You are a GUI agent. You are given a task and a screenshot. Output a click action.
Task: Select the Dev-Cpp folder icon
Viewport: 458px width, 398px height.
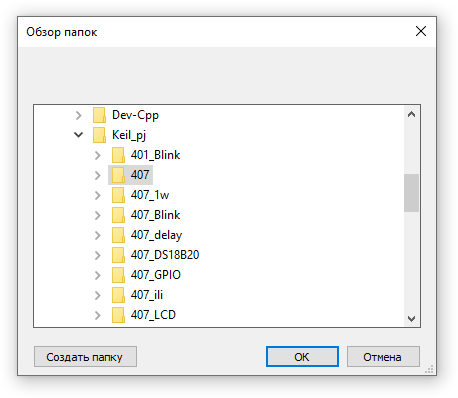click(x=99, y=115)
